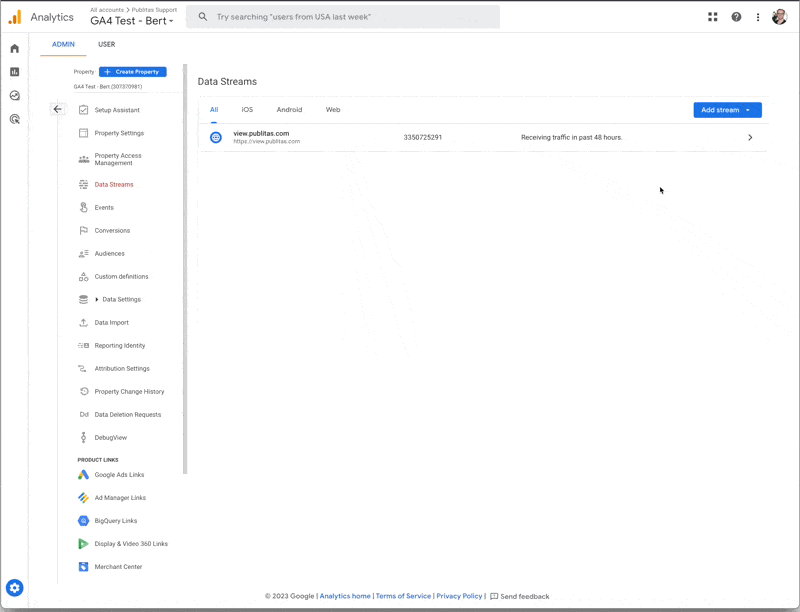Screen dimensions: 800x612
Task: Click the user profile avatar
Action: (779, 17)
